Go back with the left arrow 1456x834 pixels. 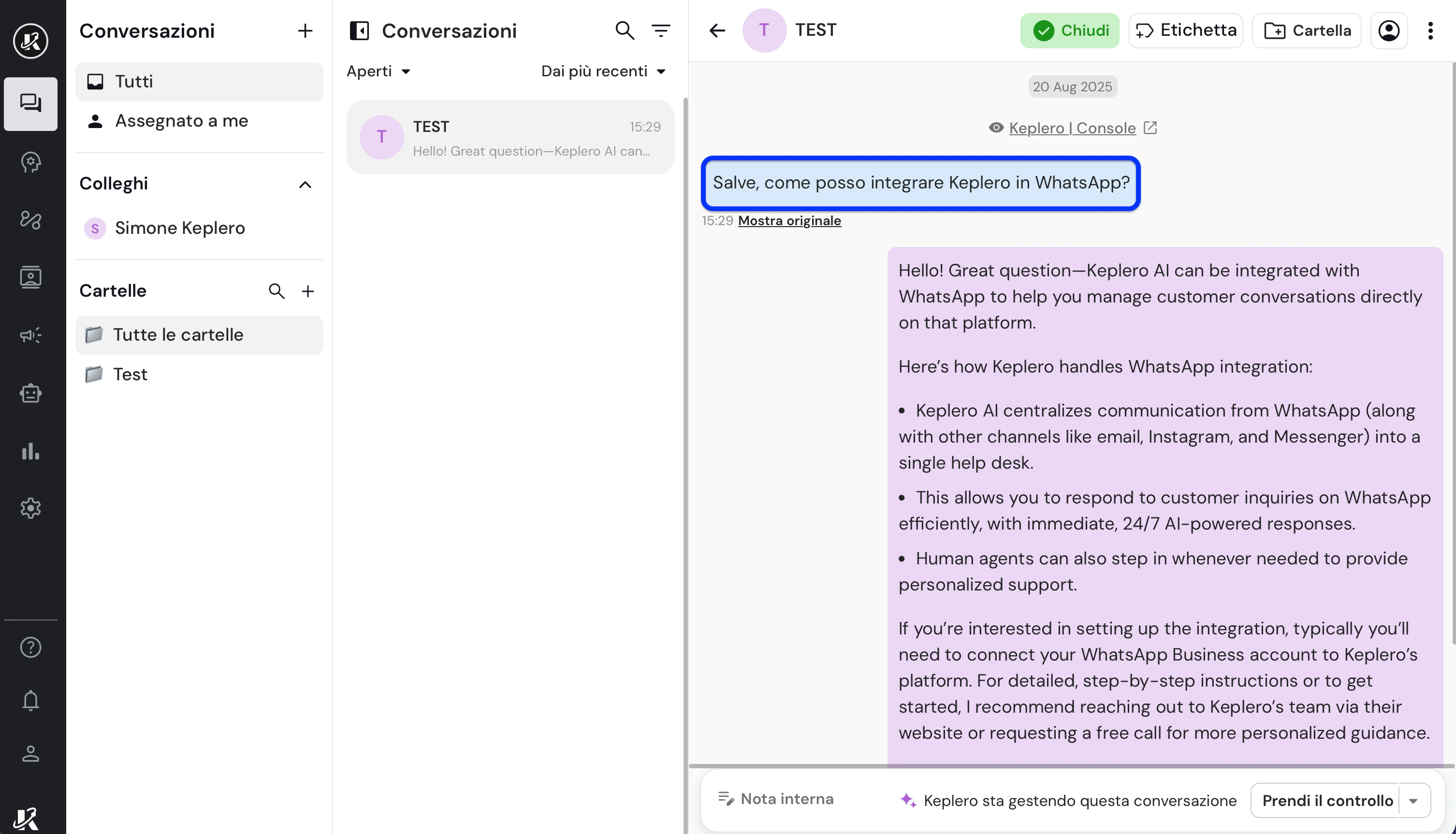pyautogui.click(x=717, y=30)
